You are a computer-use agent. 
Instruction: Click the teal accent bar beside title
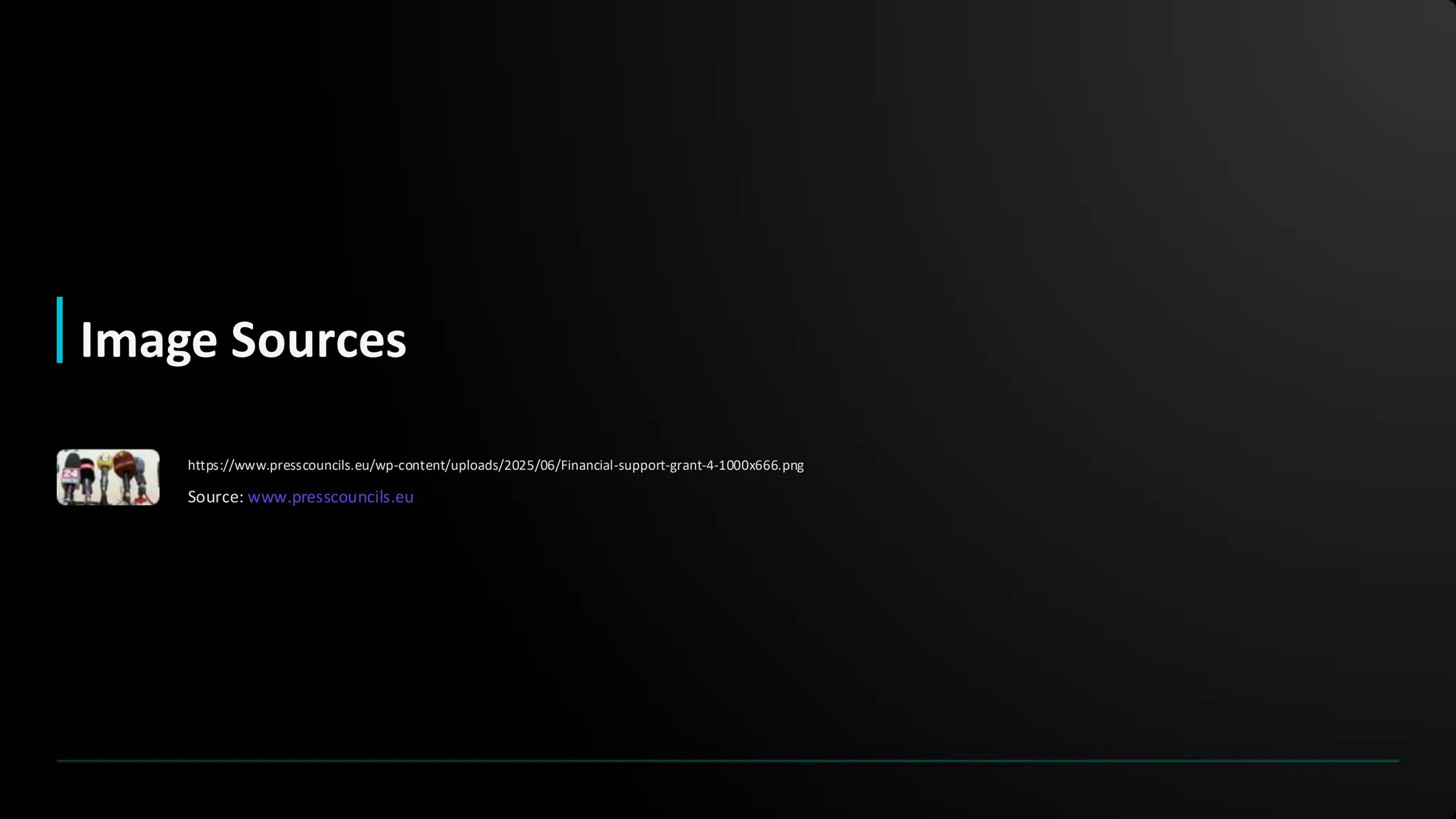point(60,330)
